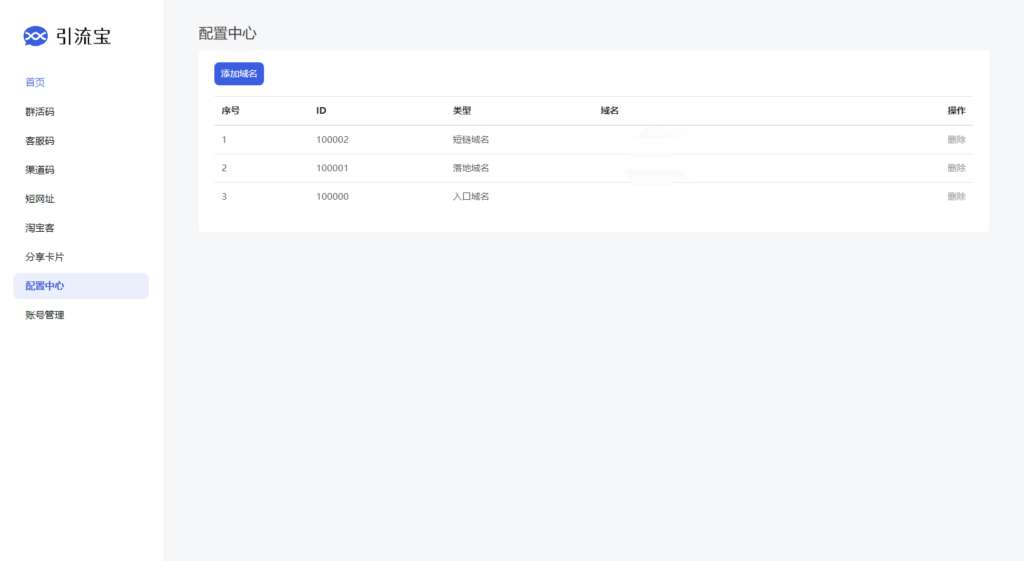The image size is (1024, 561).
Task: Click the 添加域名 button
Action: point(239,74)
